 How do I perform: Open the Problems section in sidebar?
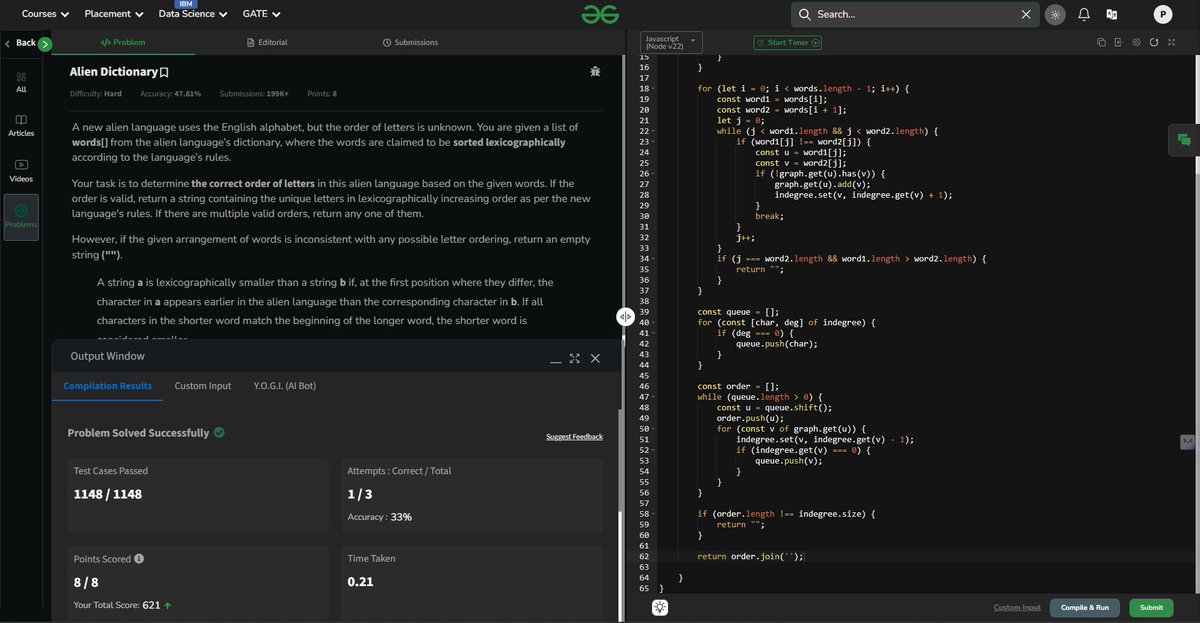pyautogui.click(x=21, y=217)
